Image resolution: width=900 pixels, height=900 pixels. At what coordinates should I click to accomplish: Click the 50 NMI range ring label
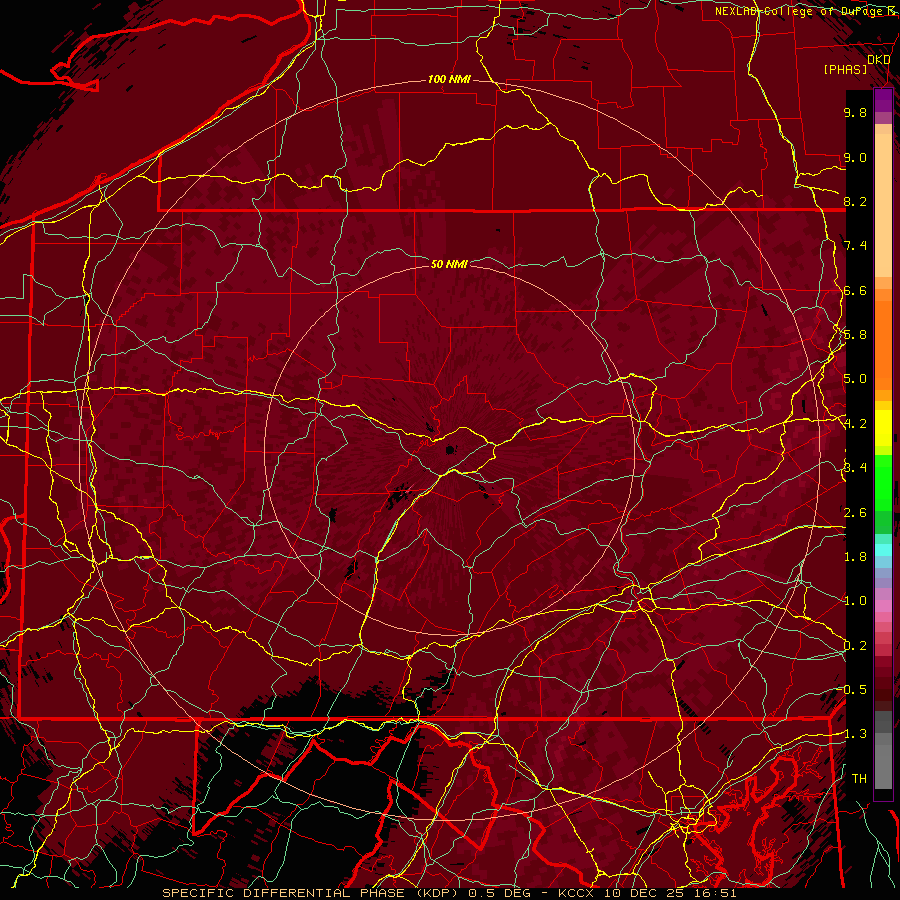[x=449, y=264]
